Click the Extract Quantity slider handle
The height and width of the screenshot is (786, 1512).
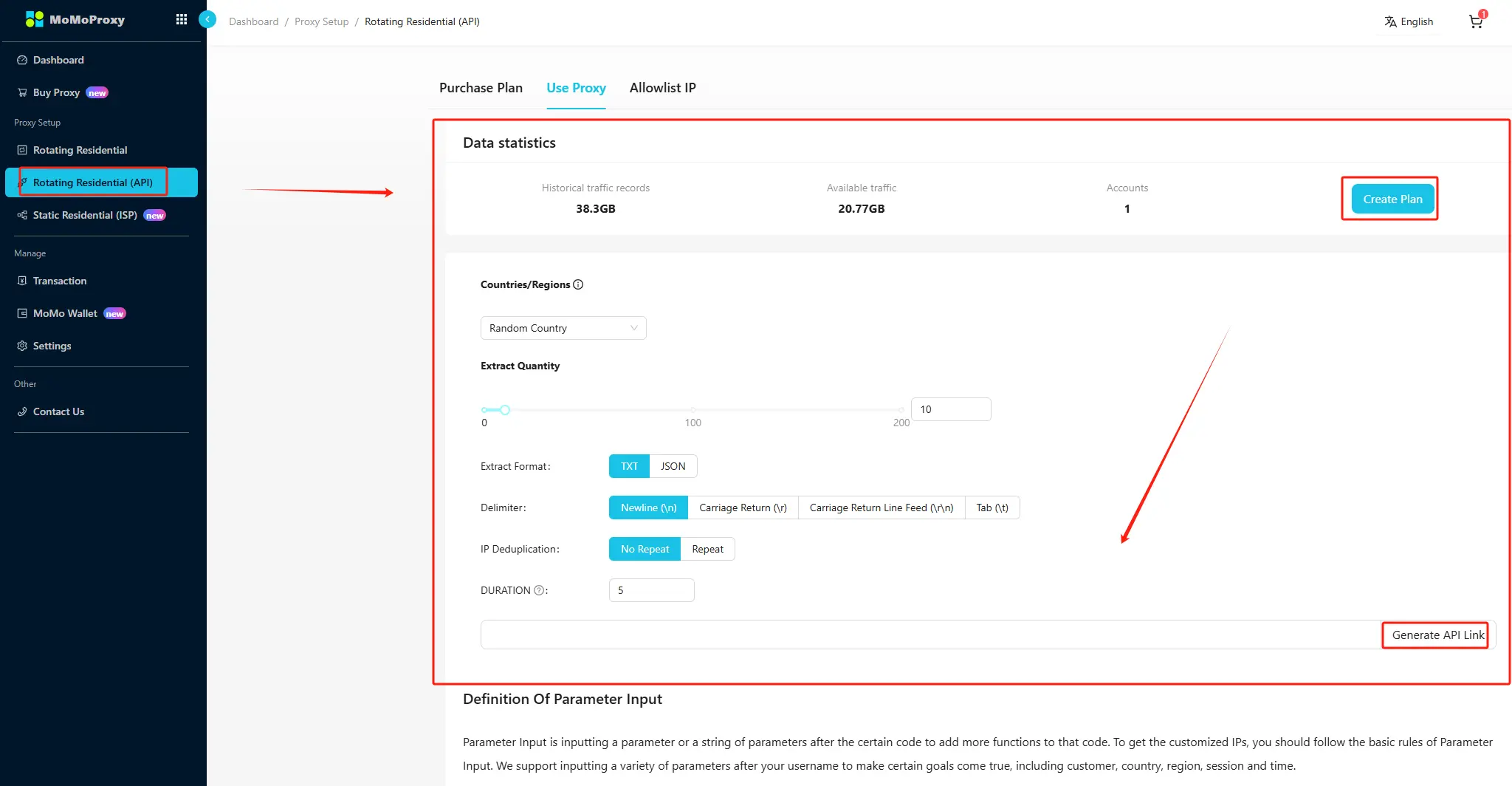tap(505, 410)
